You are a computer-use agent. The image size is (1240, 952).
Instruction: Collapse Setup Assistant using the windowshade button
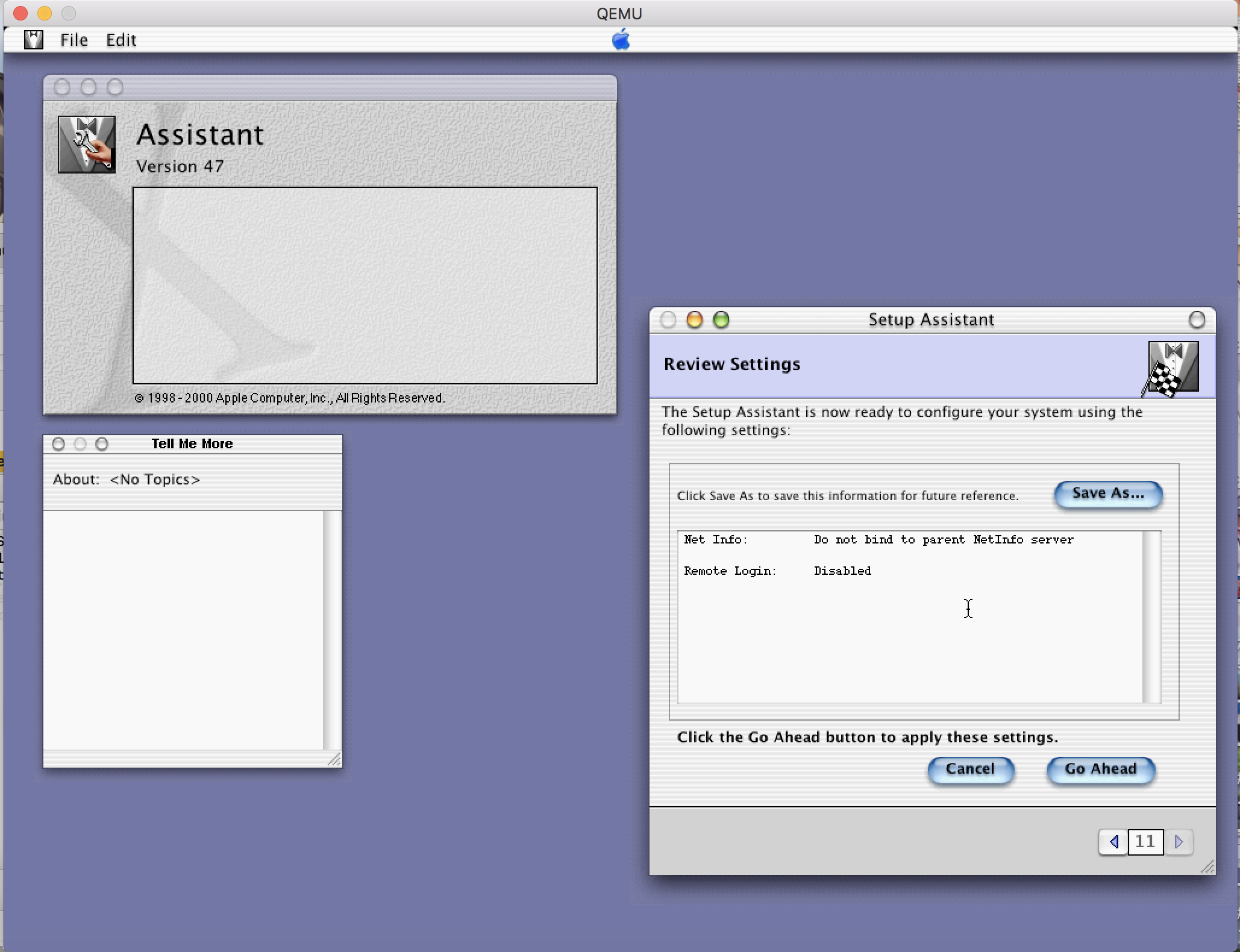coord(1197,320)
